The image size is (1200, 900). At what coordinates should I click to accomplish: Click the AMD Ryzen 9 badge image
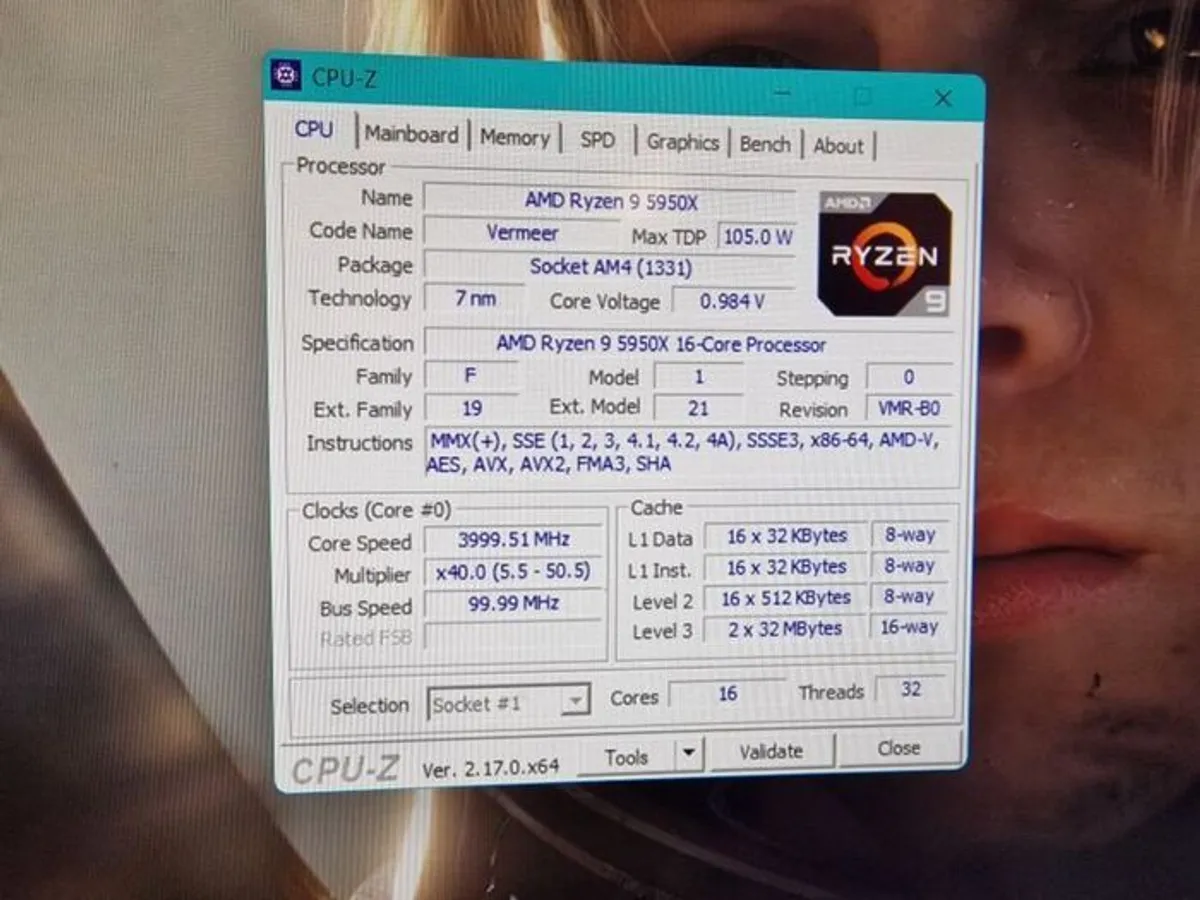coord(884,253)
